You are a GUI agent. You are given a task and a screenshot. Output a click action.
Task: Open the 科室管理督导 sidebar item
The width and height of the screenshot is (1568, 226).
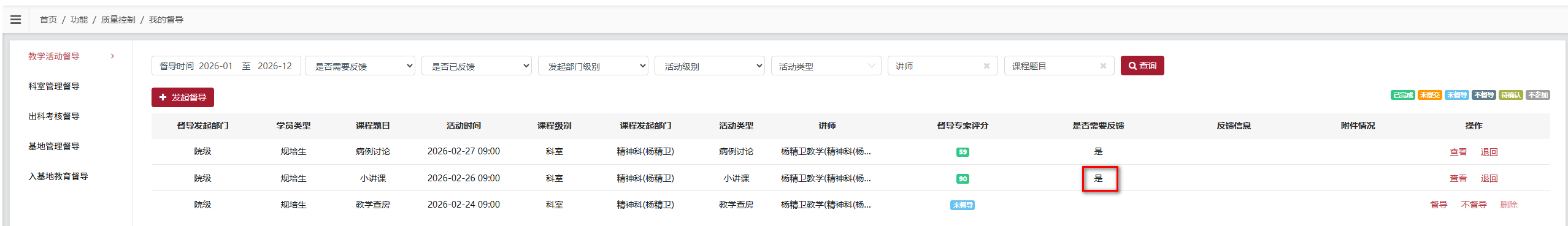click(x=54, y=86)
